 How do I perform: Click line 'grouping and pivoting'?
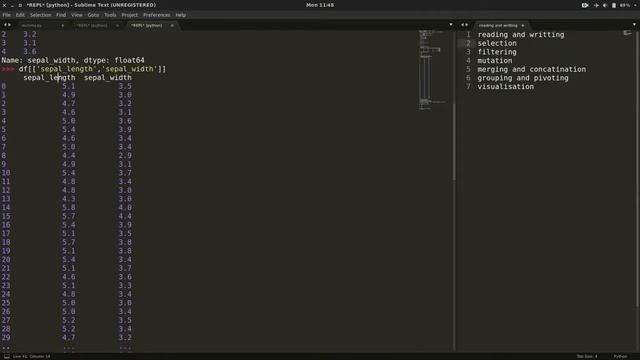(523, 78)
